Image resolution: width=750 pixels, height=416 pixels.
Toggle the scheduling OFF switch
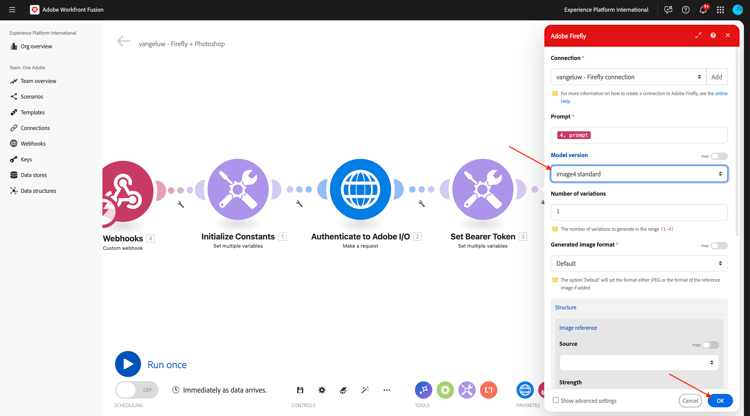pos(136,390)
